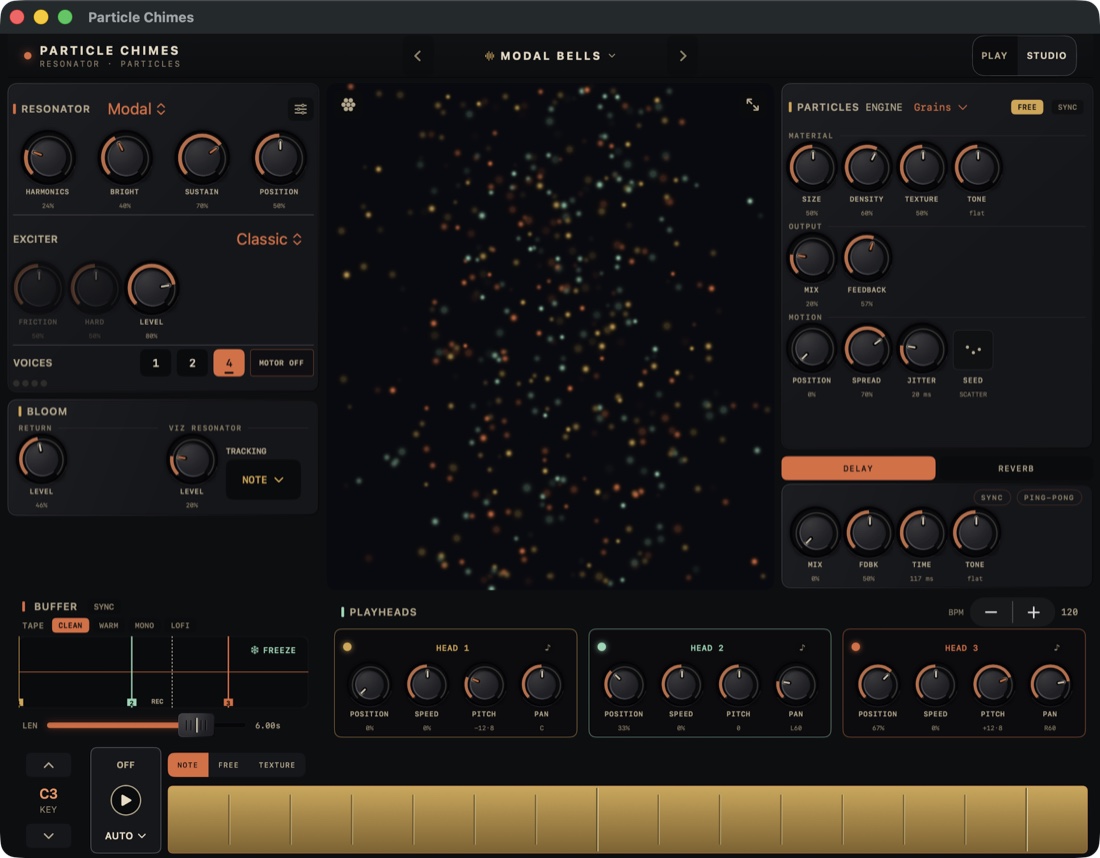
Task: Switch particles timing to Sync
Action: (x=1066, y=107)
